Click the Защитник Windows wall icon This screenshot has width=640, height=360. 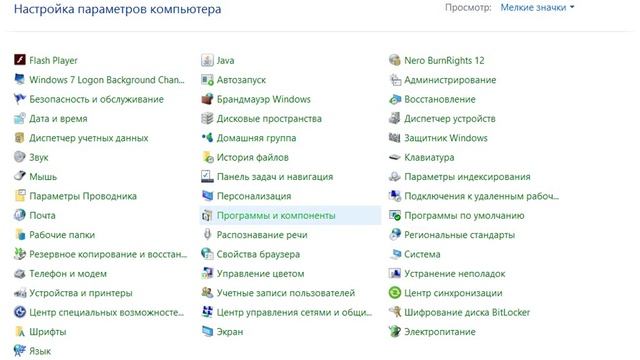point(395,138)
